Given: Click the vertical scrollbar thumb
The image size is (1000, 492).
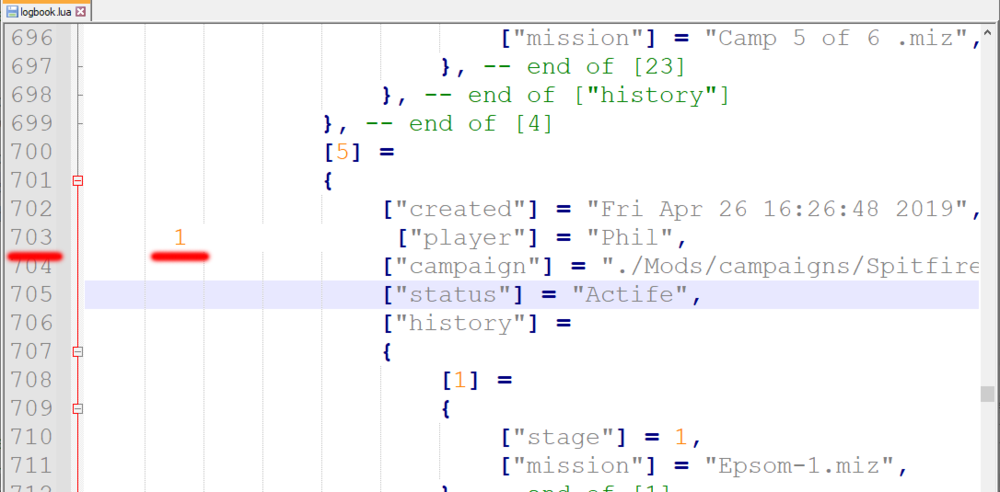Looking at the screenshot, I should tap(988, 394).
